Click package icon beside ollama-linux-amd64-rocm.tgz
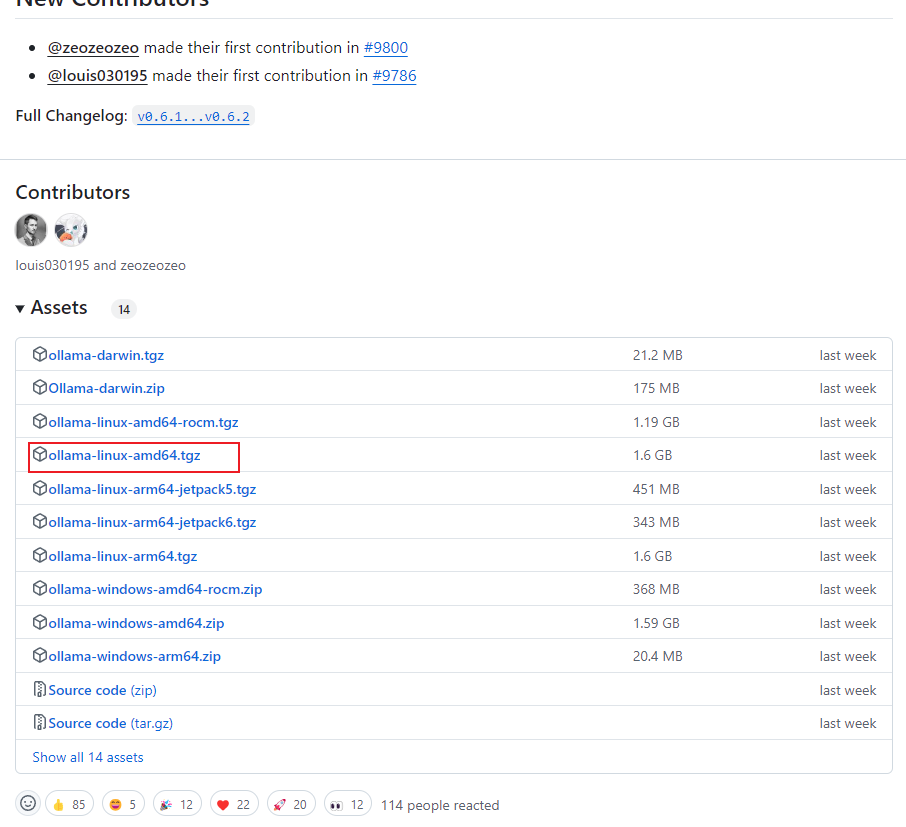 coord(39,421)
